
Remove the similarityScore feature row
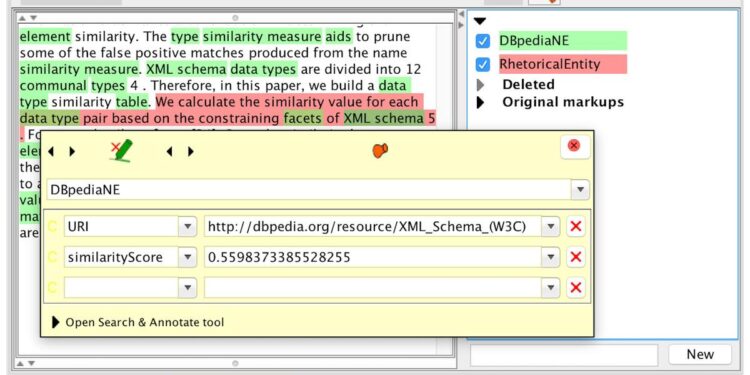[x=576, y=257]
